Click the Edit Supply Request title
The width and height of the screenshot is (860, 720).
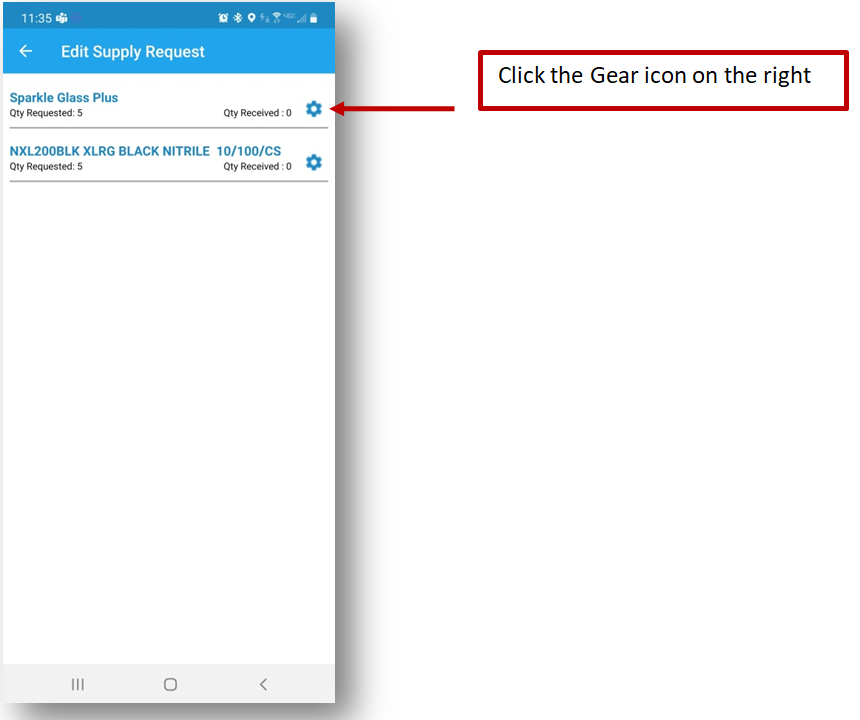coord(133,52)
